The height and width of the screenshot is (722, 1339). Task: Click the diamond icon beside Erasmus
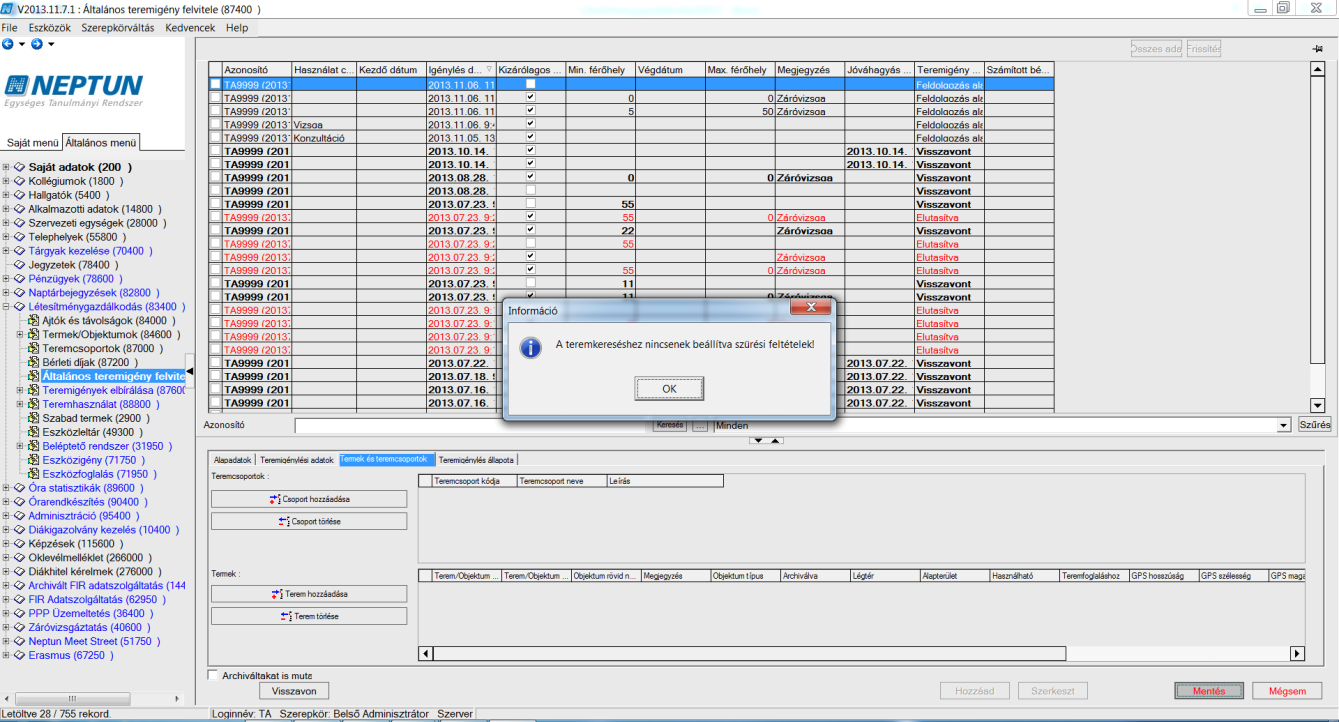pos(20,656)
